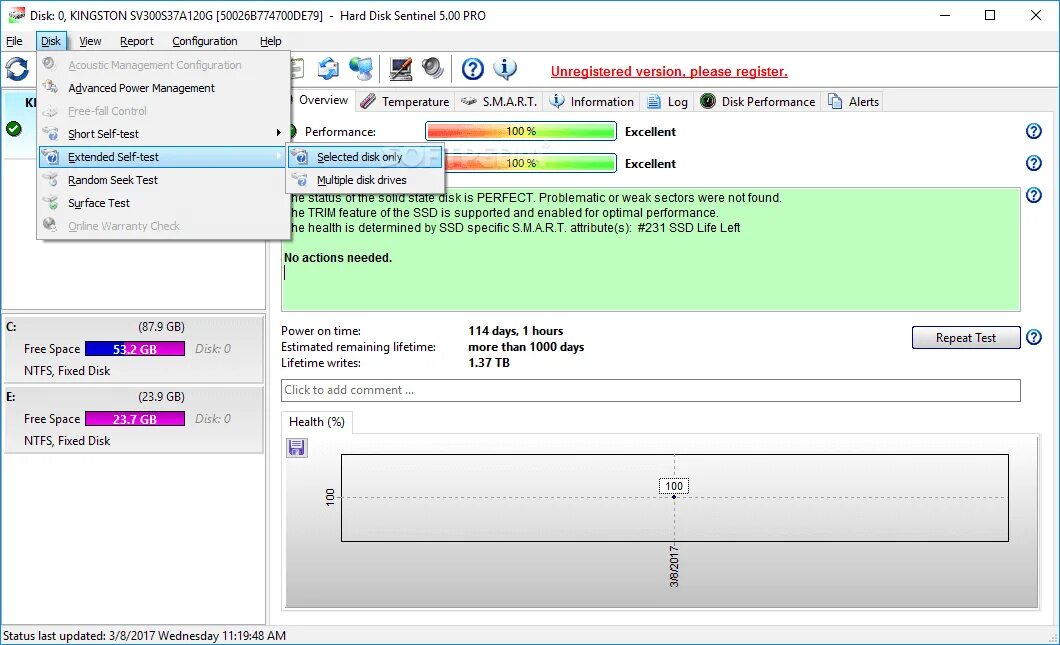This screenshot has height=645, width=1060.
Task: Click the laptop configuration toolbar icon
Action: pos(400,68)
